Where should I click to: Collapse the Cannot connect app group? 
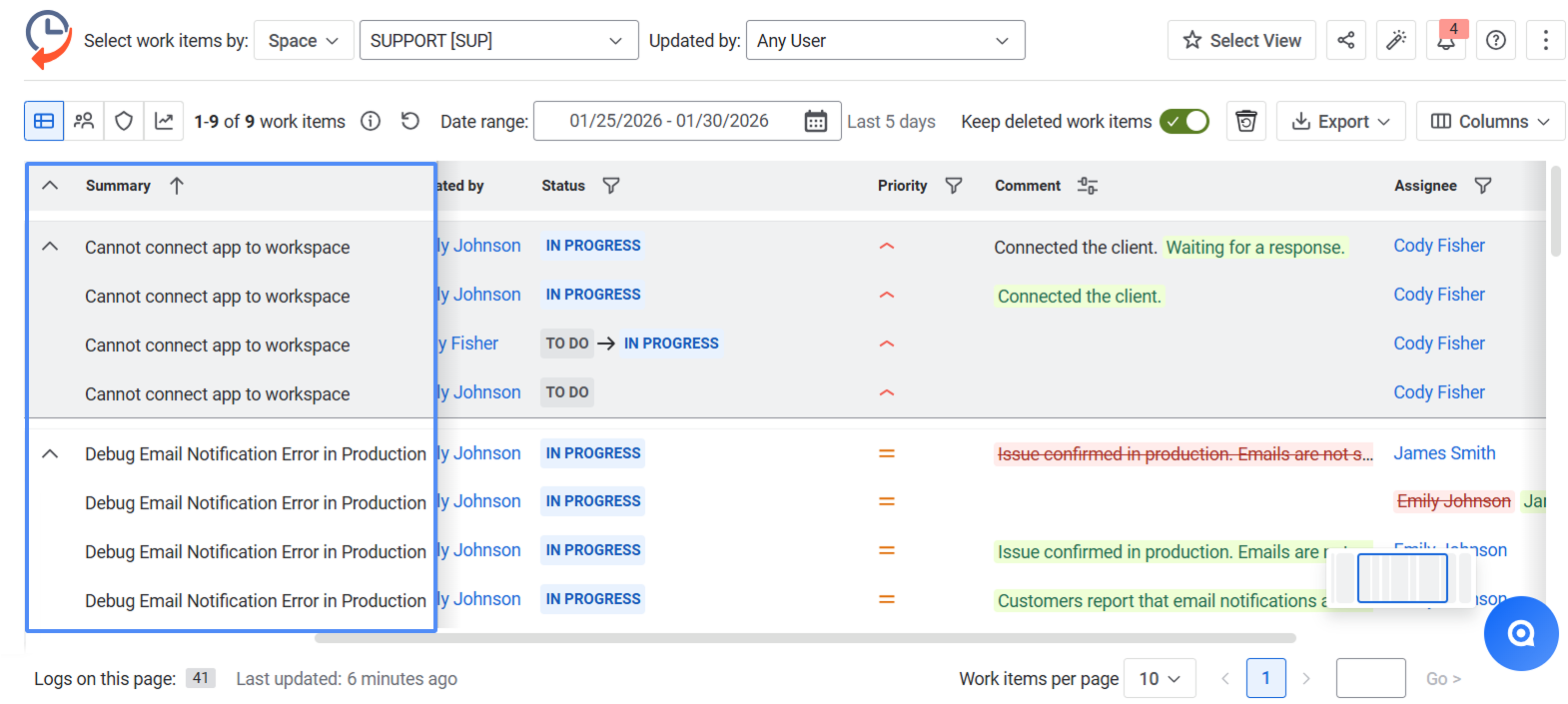coord(50,247)
